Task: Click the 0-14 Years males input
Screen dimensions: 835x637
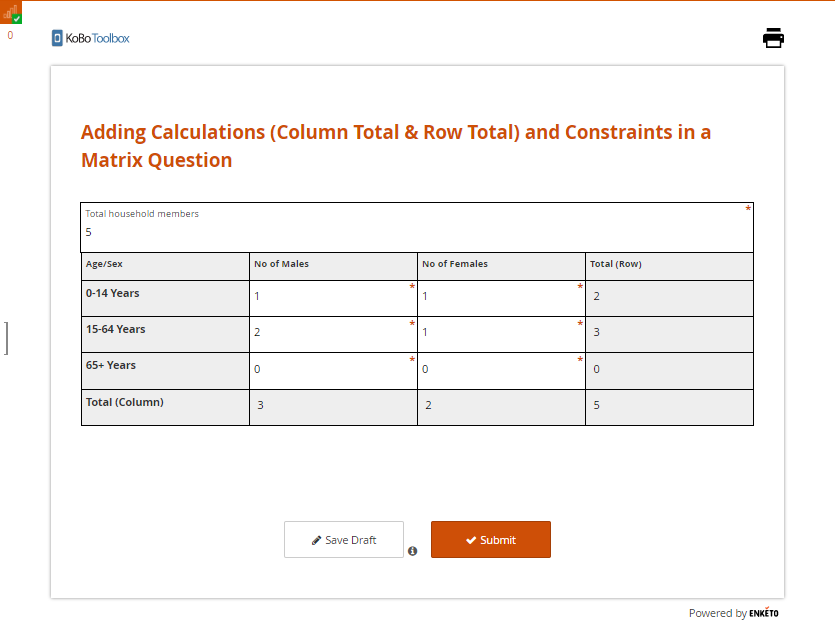Action: tap(332, 297)
